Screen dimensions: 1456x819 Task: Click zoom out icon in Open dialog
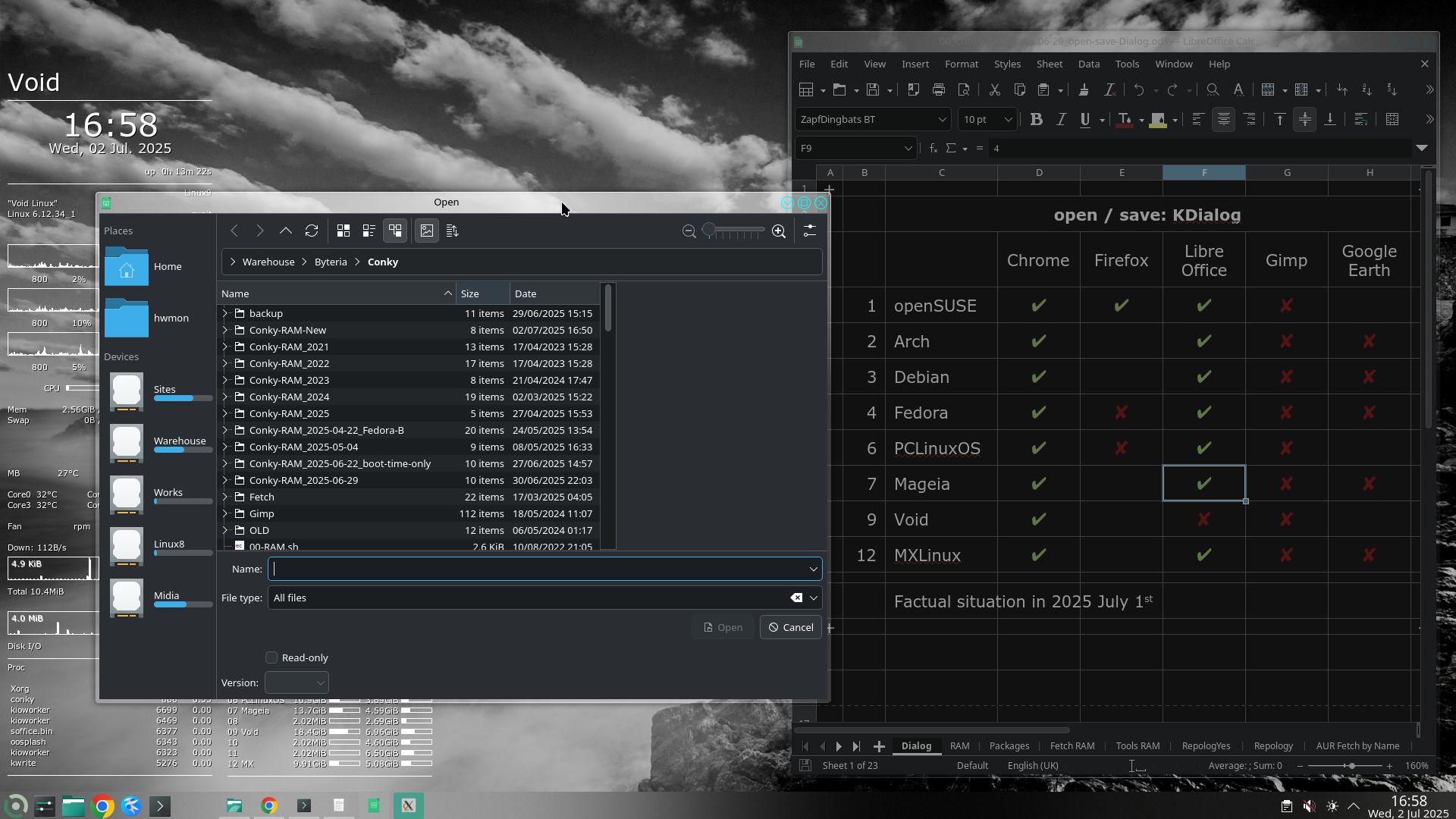(689, 231)
